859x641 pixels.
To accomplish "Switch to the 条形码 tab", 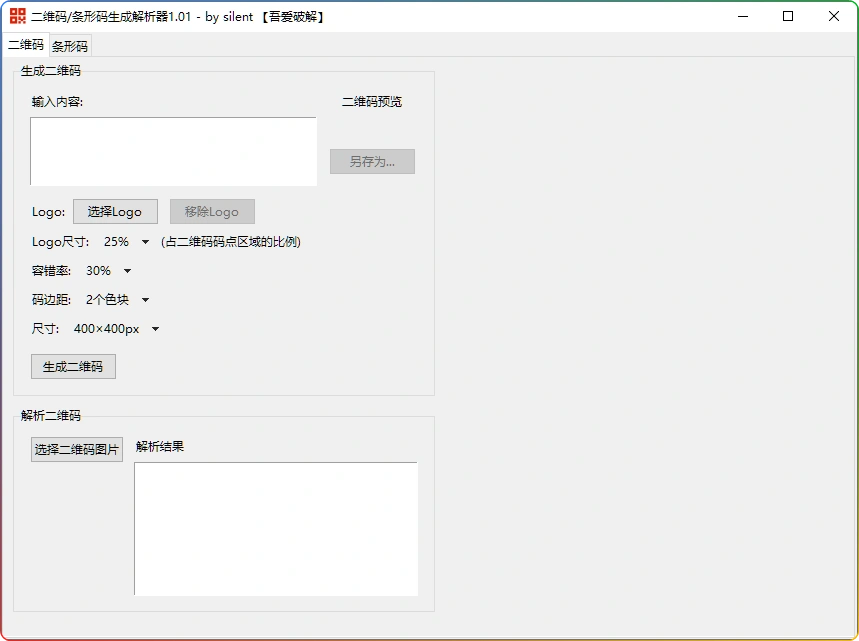I will [x=69, y=45].
